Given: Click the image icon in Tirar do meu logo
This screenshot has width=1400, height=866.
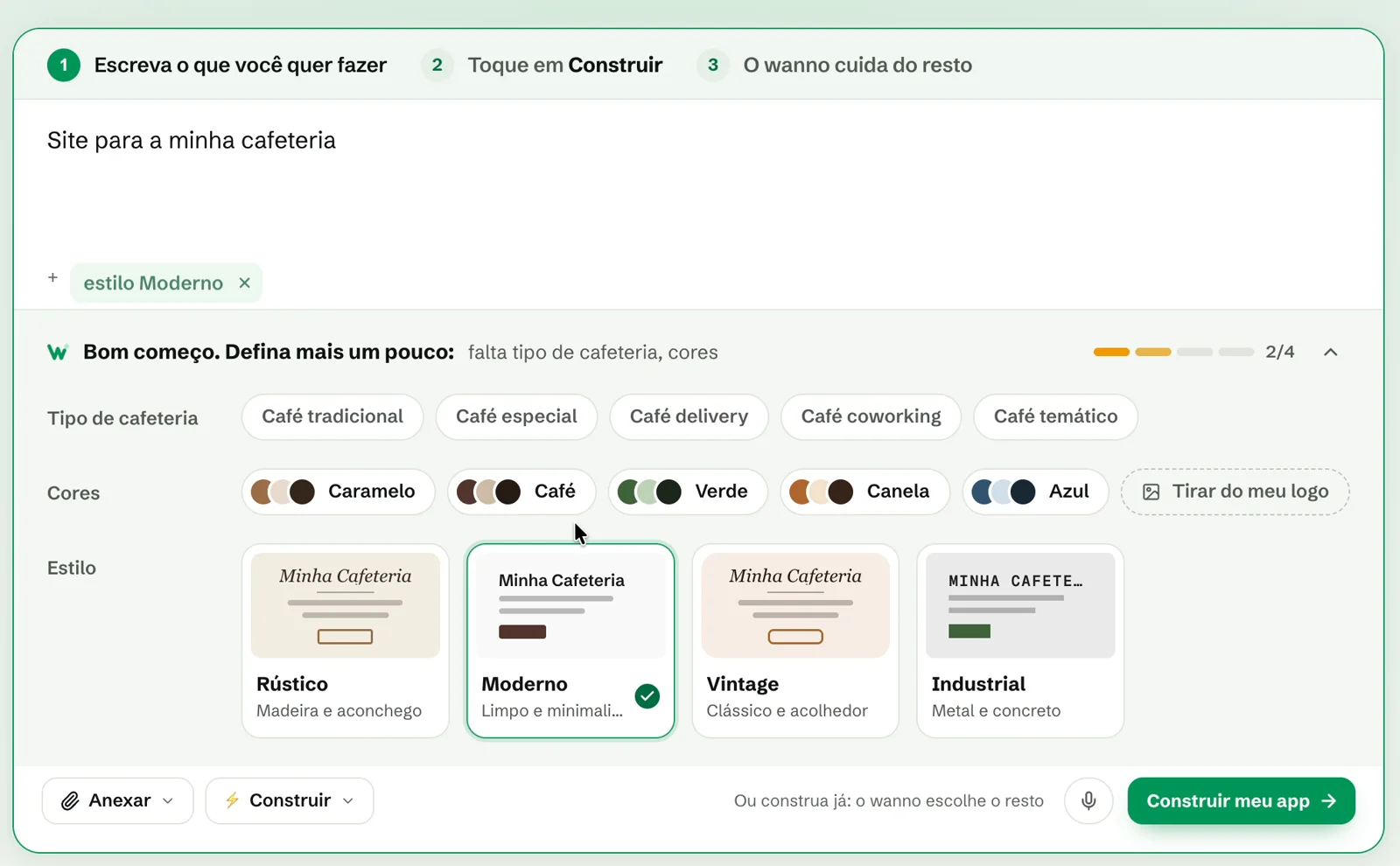Looking at the screenshot, I should point(1151,492).
